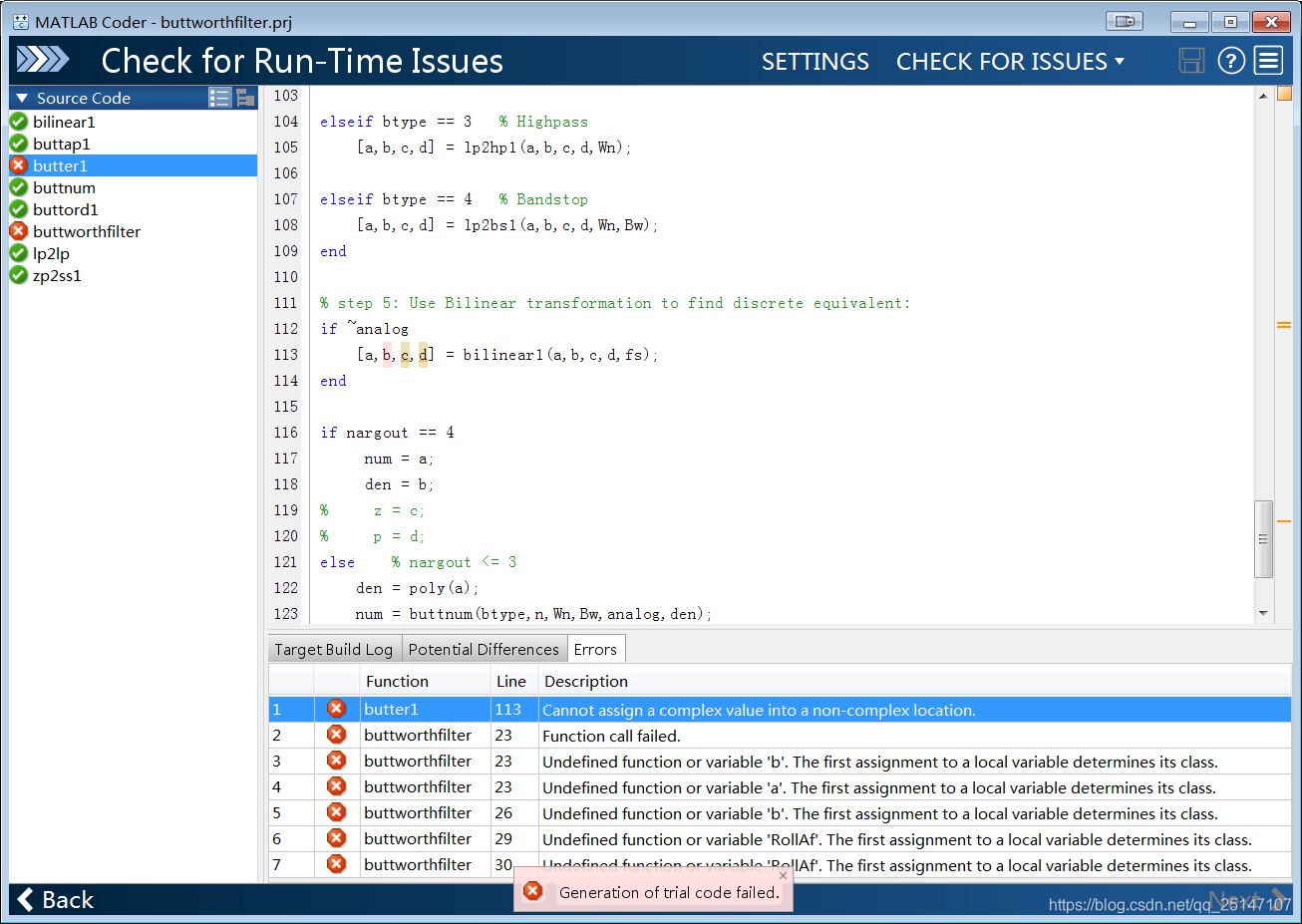Click red error icon beside buttworthfilter file
Image resolution: width=1302 pixels, height=924 pixels.
pos(18,231)
